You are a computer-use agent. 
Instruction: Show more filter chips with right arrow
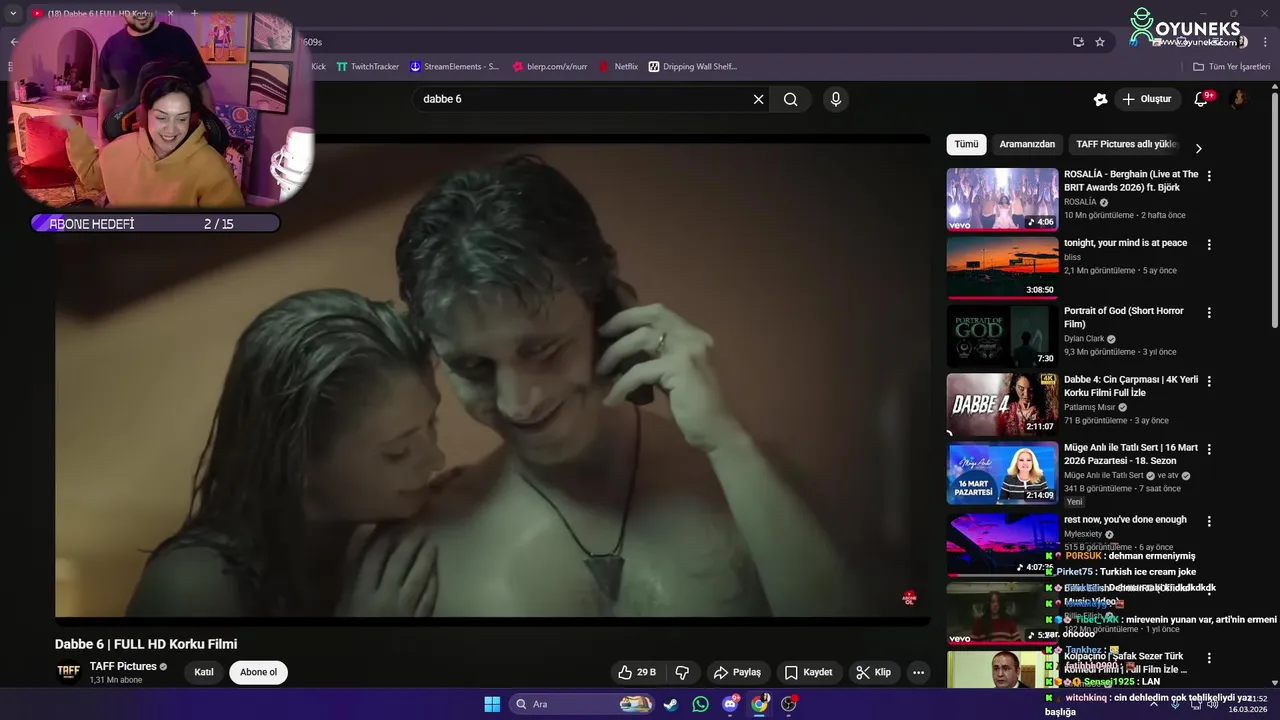pyautogui.click(x=1198, y=148)
